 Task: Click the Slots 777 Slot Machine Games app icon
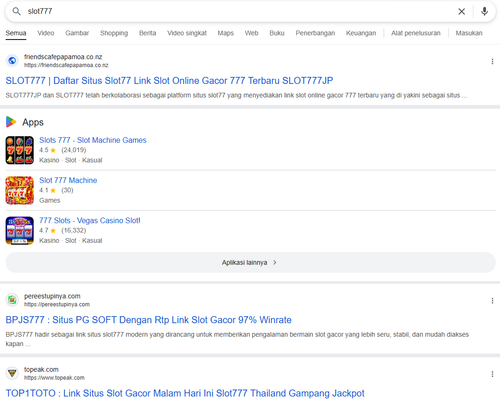tap(20, 150)
